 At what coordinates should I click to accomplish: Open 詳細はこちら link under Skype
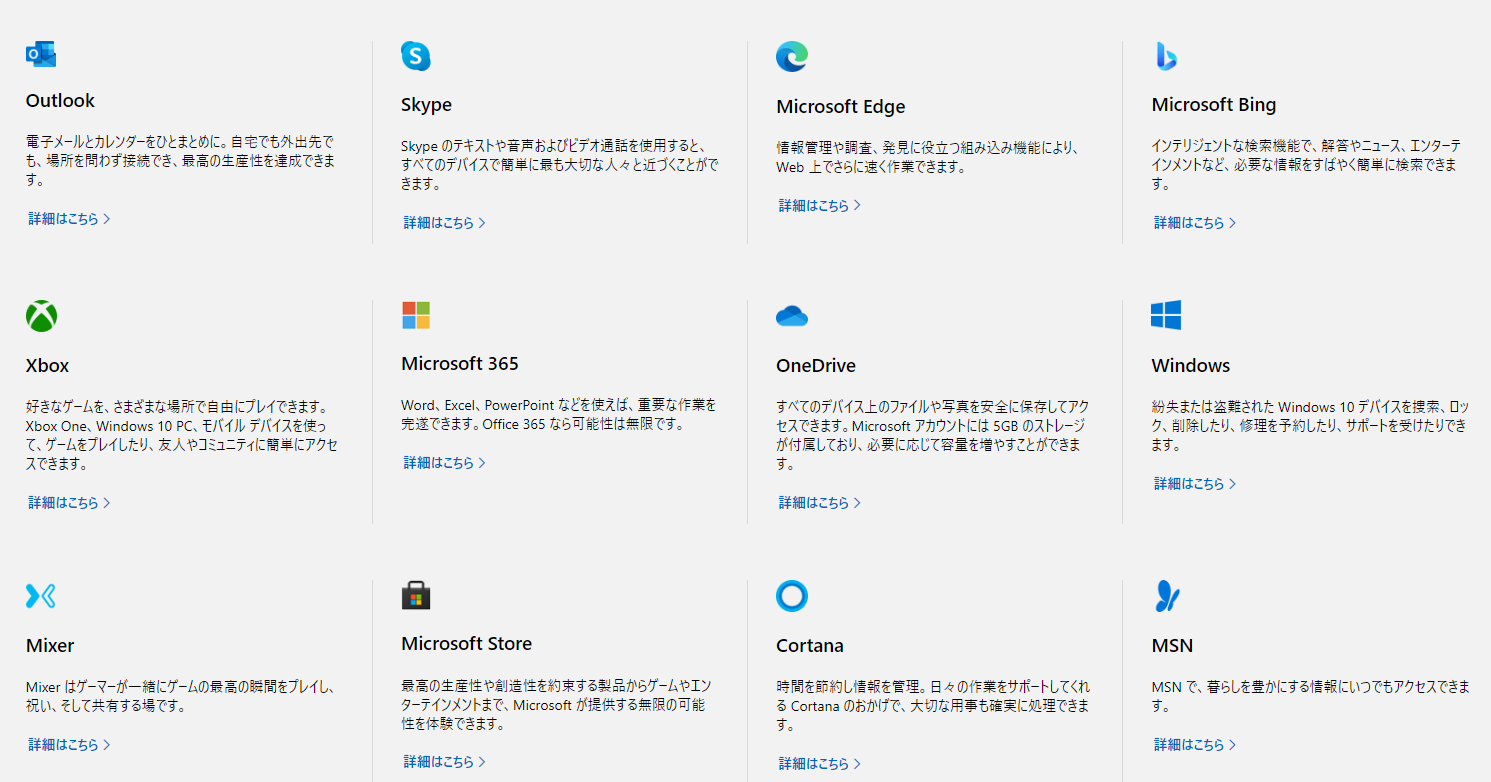click(444, 222)
